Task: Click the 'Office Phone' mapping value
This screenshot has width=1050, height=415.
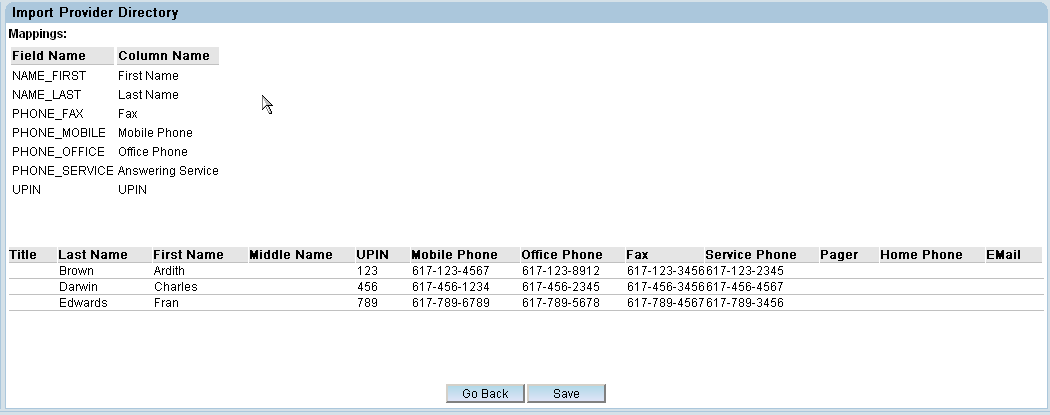Action: (x=153, y=151)
